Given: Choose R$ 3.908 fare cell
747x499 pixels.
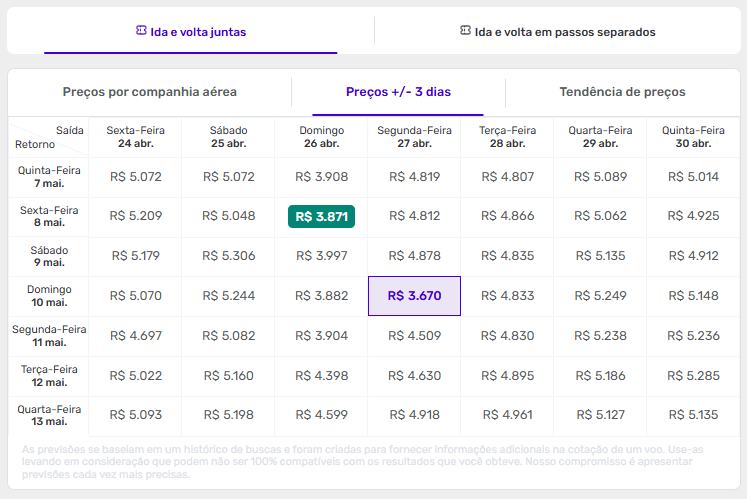Looking at the screenshot, I should 322,177.
